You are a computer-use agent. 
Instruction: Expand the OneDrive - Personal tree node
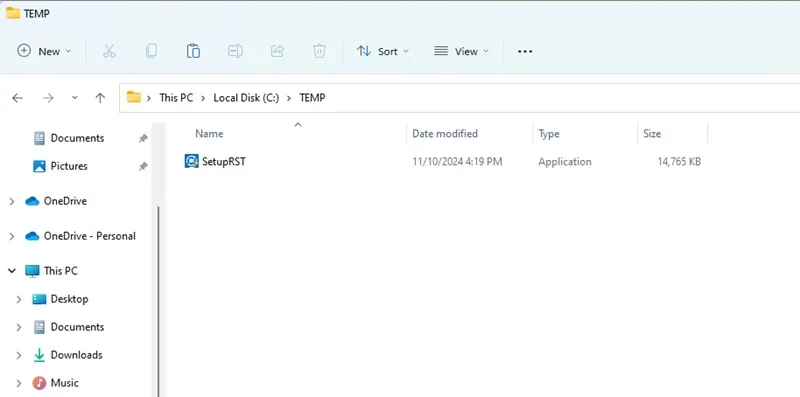click(12, 236)
